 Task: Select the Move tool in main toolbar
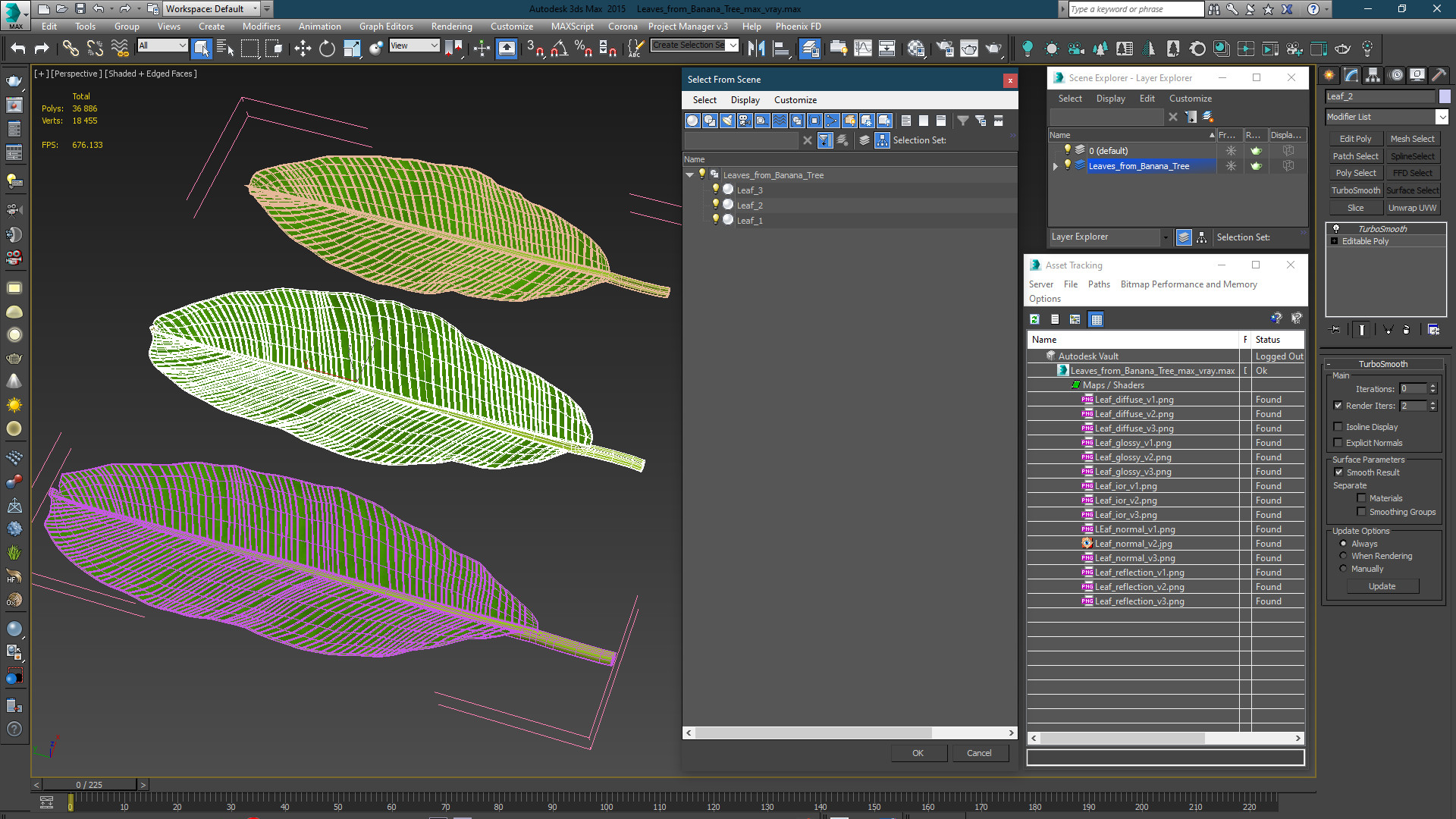point(303,49)
